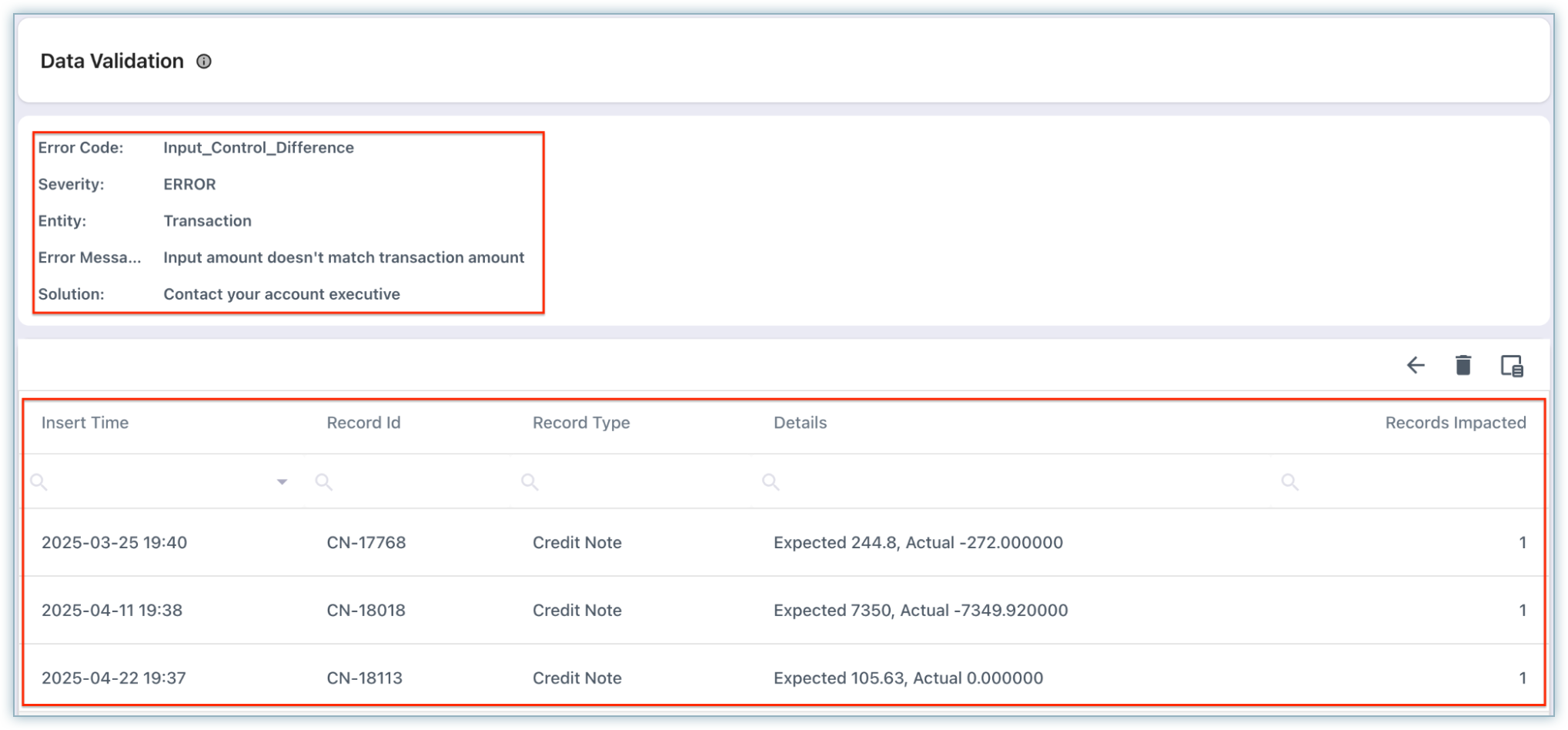This screenshot has height=730, width=1568.
Task: Select the CN-18113 record row
Action: click(364, 678)
